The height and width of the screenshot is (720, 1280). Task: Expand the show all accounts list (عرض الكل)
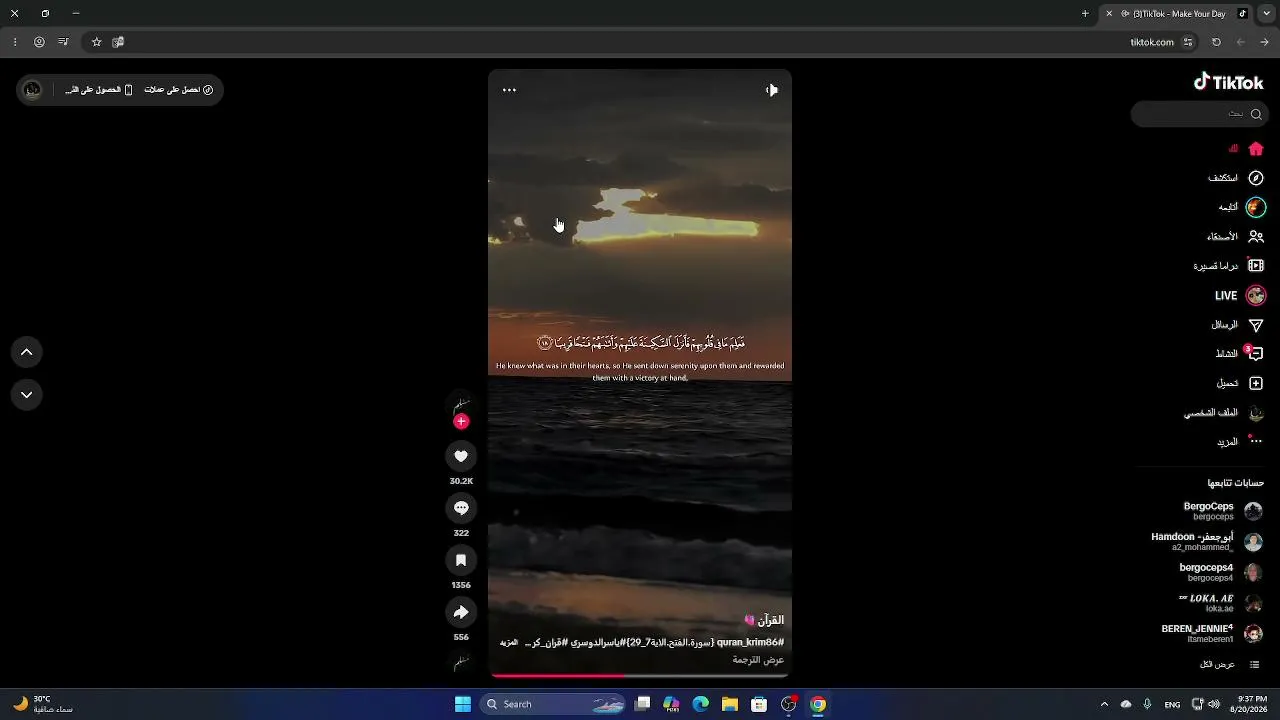coord(1229,664)
